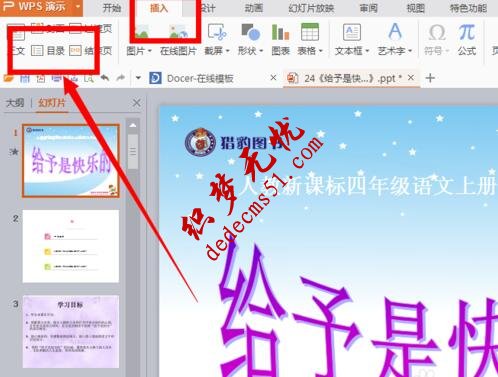Screen dimensions: 498x377
Task: Expand the 符号 dropdown arrow
Action: point(447,51)
